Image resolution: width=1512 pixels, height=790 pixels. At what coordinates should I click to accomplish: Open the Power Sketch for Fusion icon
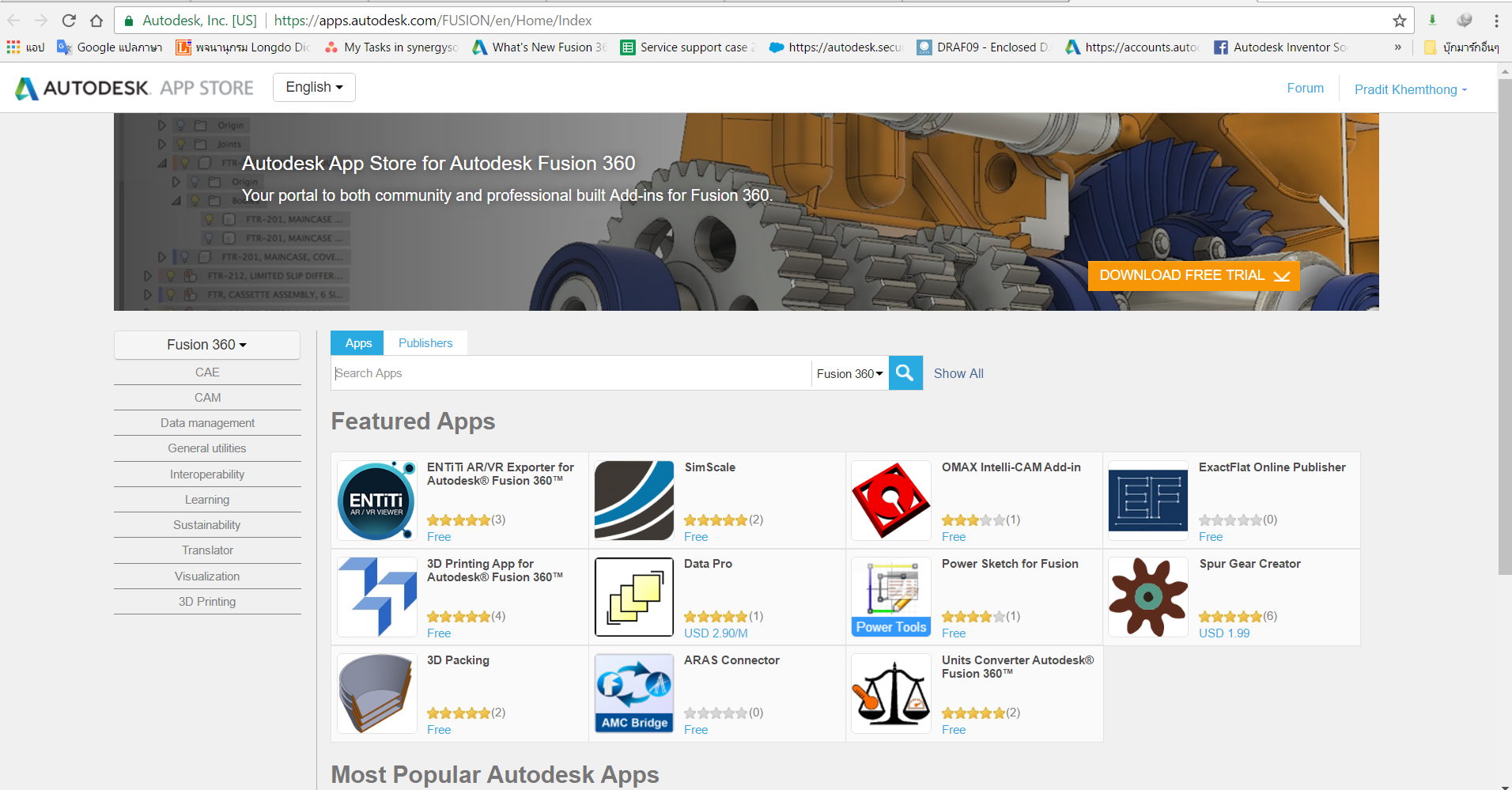890,596
